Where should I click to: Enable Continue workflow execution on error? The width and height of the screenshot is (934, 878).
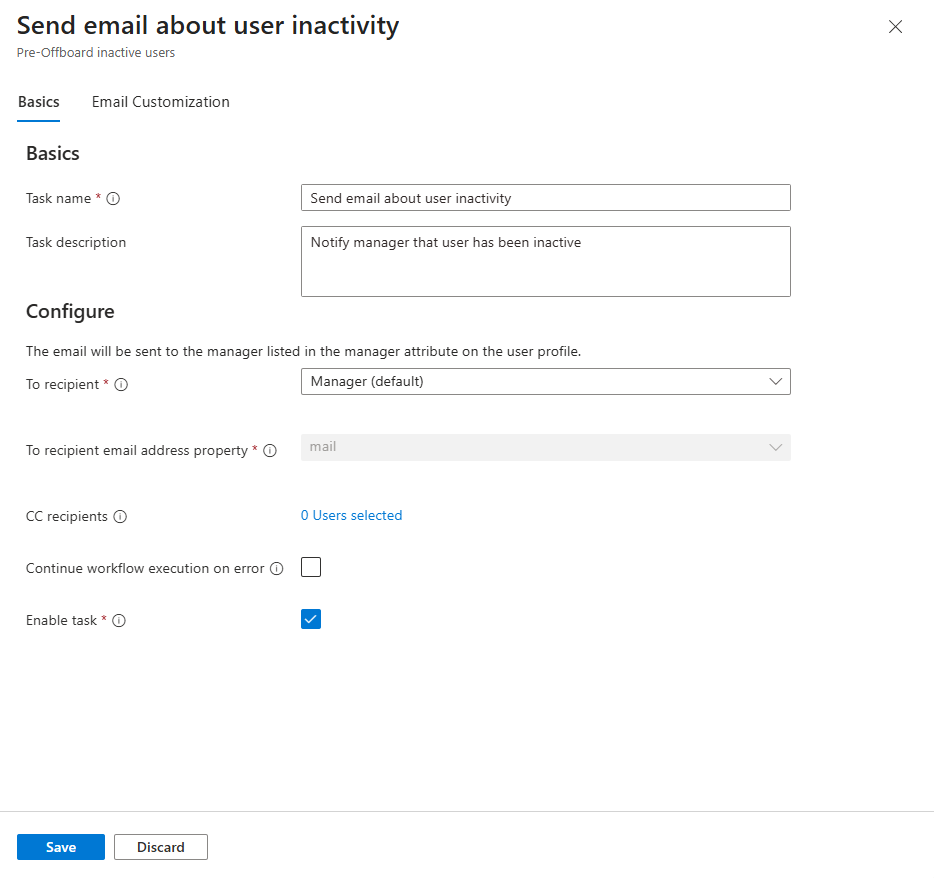point(310,567)
